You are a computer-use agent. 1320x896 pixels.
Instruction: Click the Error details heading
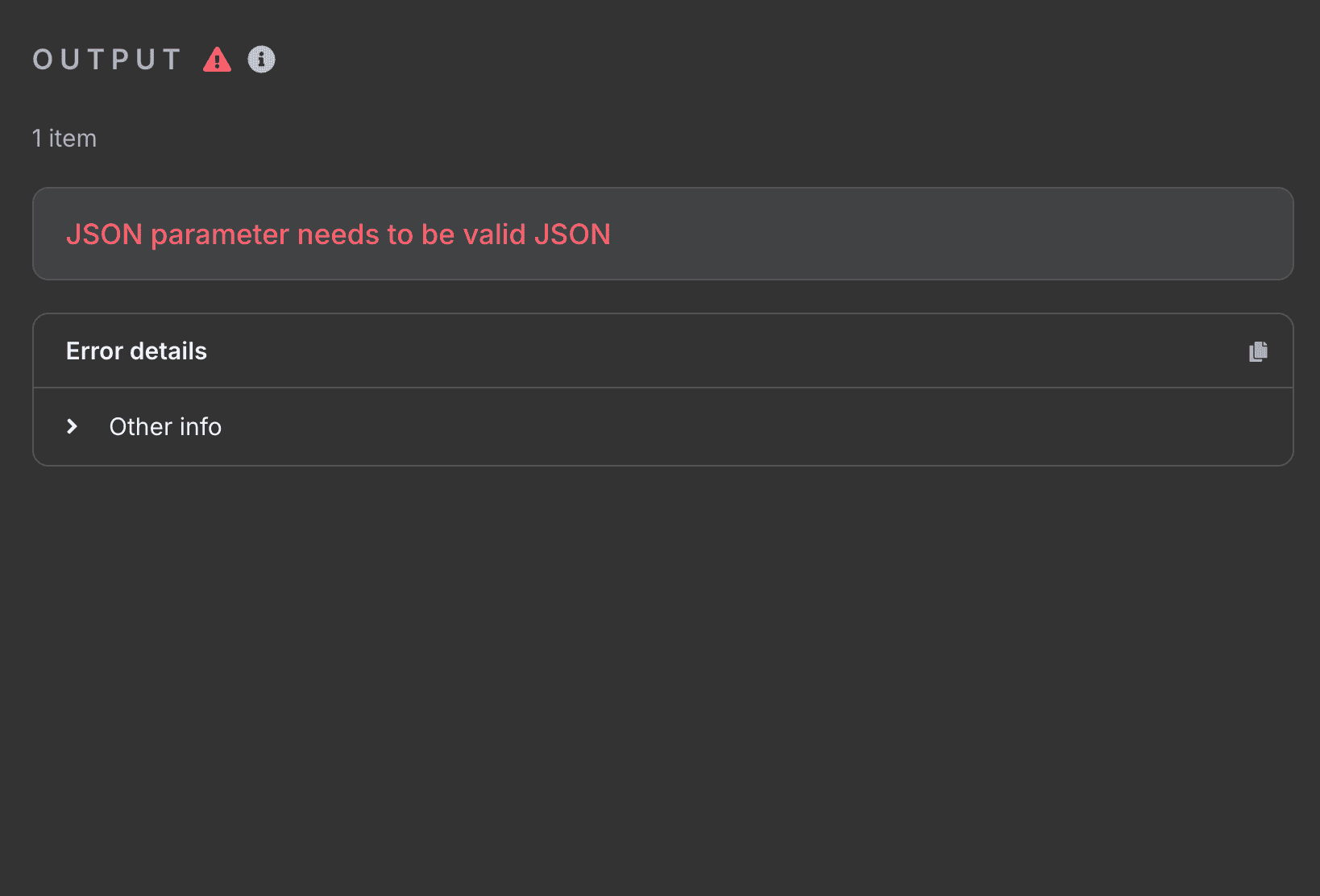tap(135, 351)
